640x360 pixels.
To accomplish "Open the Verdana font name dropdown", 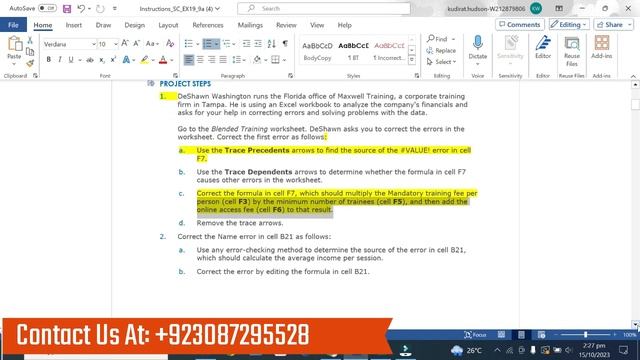I will (x=93, y=44).
